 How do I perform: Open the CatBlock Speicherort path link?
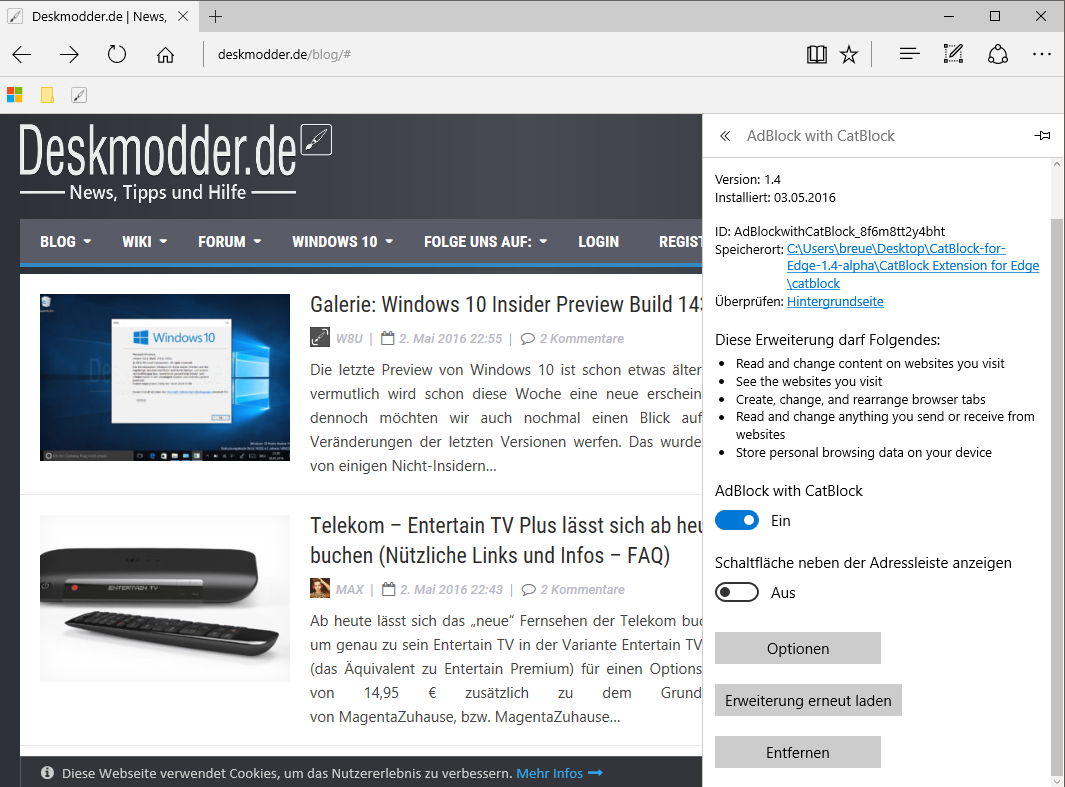(913, 266)
